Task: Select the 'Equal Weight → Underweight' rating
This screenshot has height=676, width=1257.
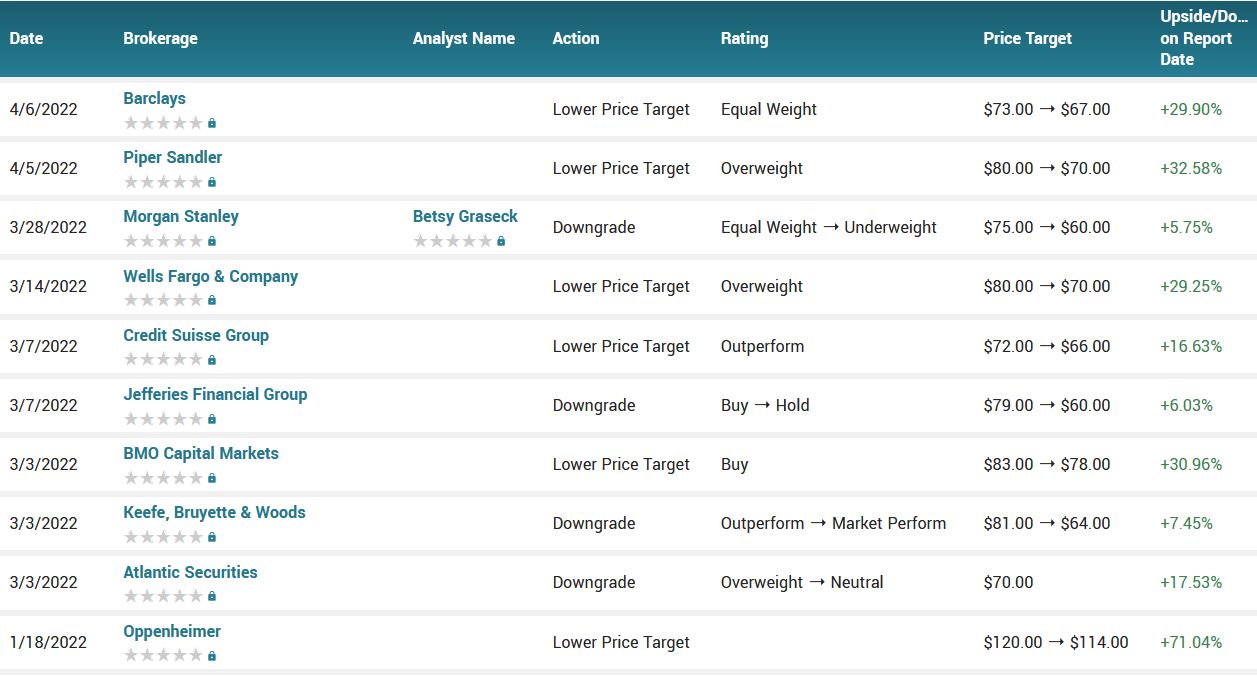Action: coord(829,227)
